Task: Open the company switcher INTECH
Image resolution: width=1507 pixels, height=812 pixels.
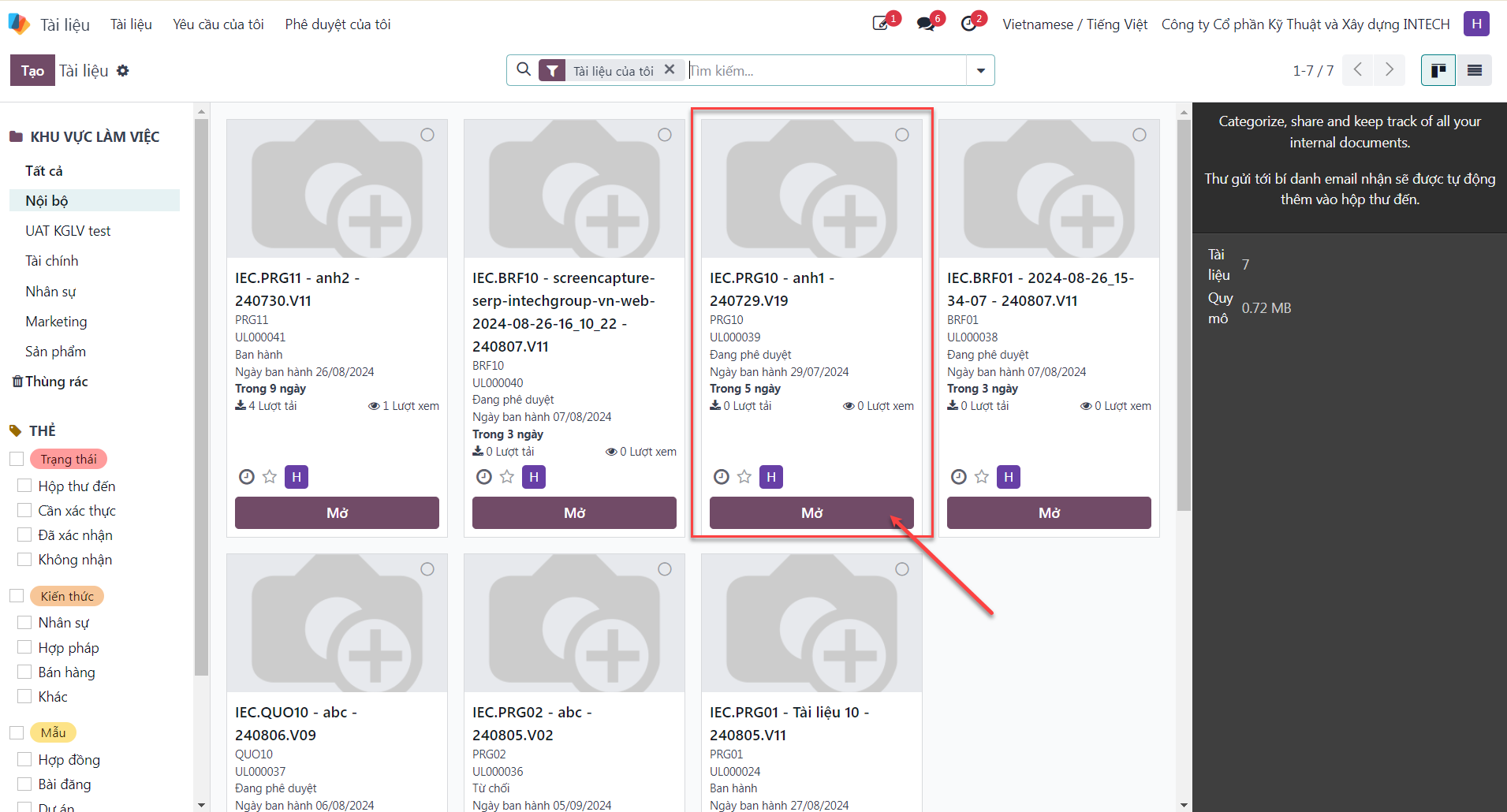Action: (x=1305, y=24)
